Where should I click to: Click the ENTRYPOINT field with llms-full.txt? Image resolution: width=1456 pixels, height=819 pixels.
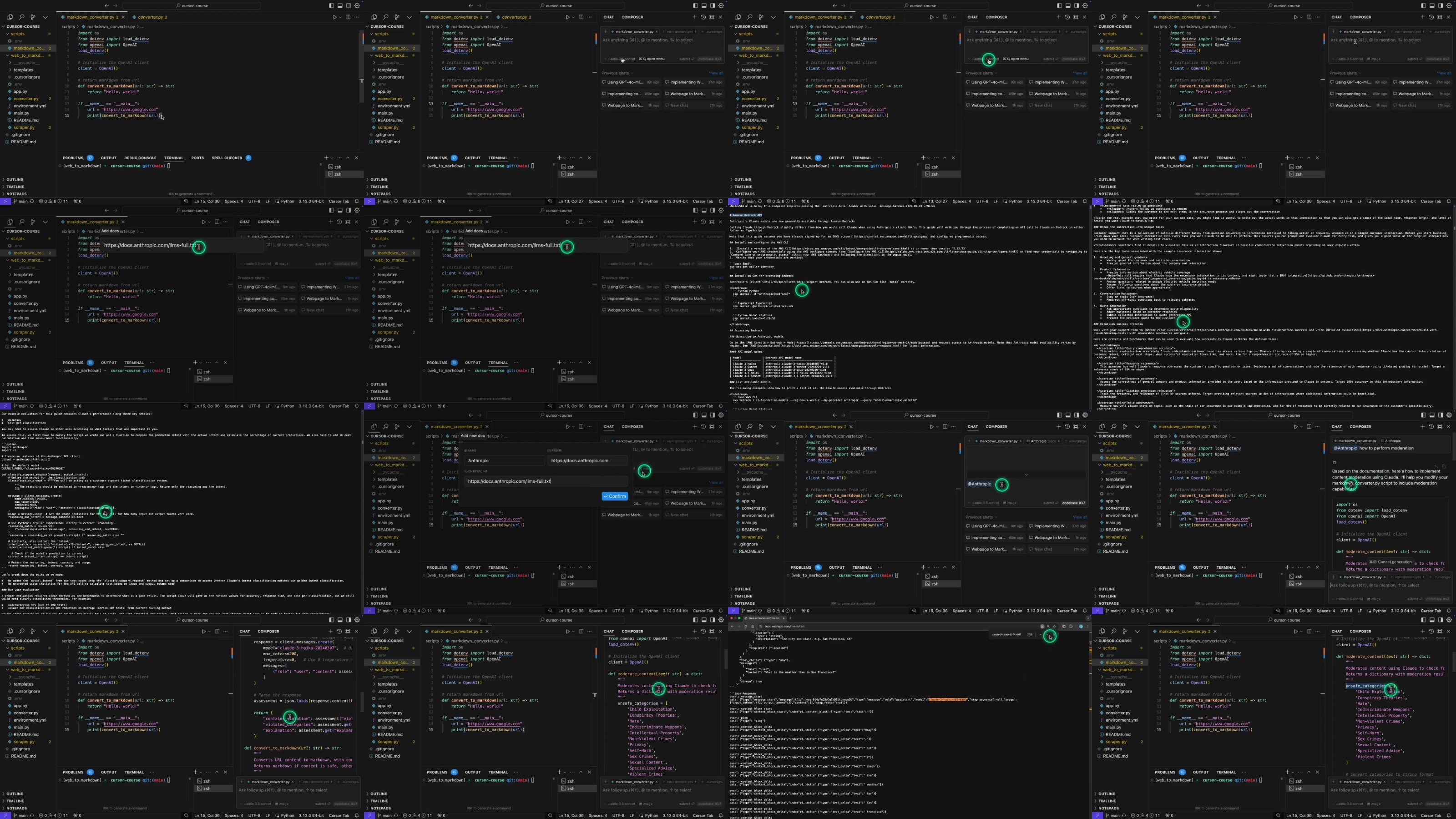point(546,481)
